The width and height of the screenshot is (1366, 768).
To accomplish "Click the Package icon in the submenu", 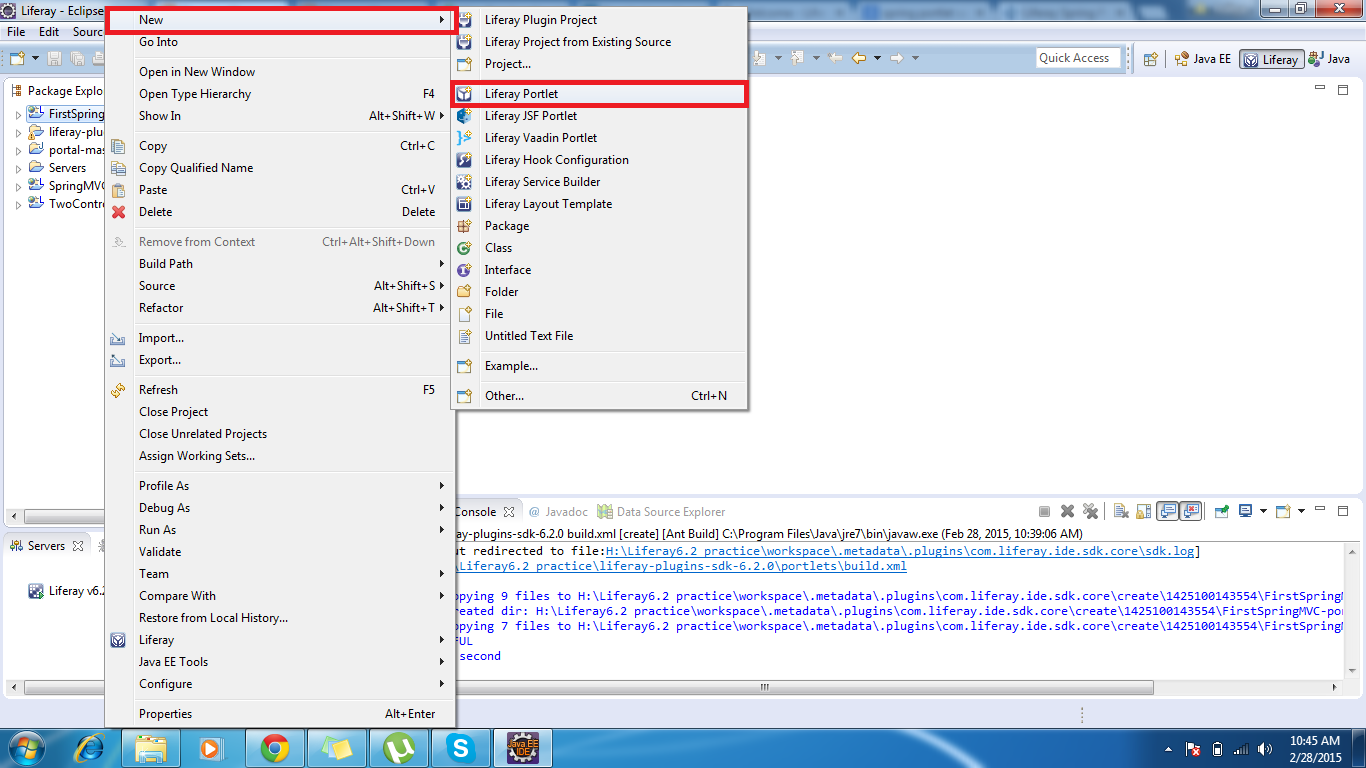I will (x=464, y=226).
